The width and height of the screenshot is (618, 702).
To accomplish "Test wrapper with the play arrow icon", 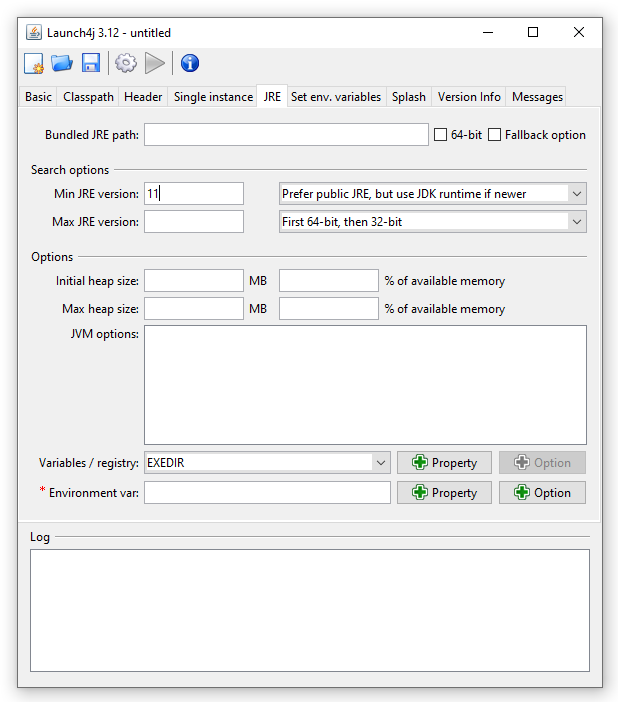I will tap(155, 63).
